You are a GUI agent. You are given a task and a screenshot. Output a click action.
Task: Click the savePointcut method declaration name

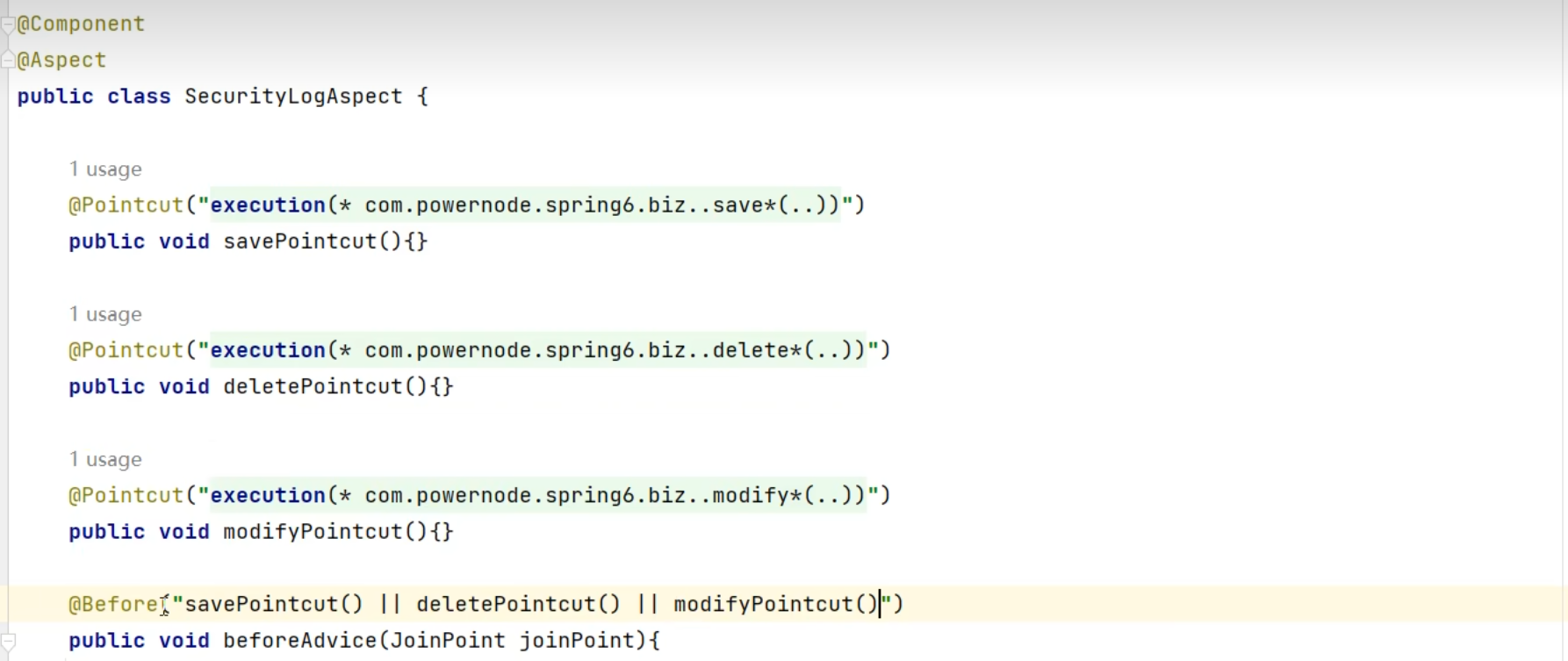pos(299,241)
